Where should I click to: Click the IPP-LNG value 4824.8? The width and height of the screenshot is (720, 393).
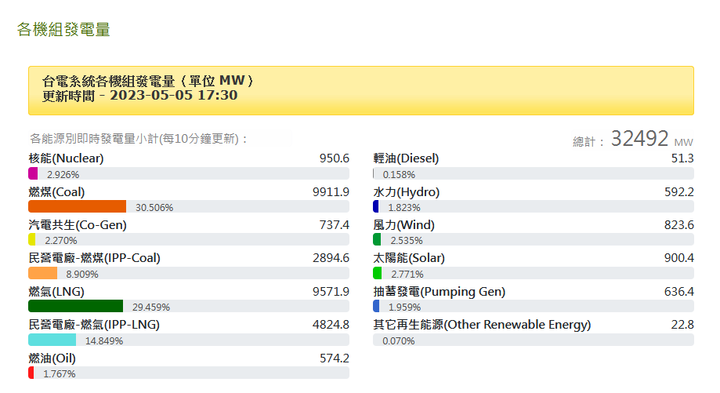click(x=331, y=325)
